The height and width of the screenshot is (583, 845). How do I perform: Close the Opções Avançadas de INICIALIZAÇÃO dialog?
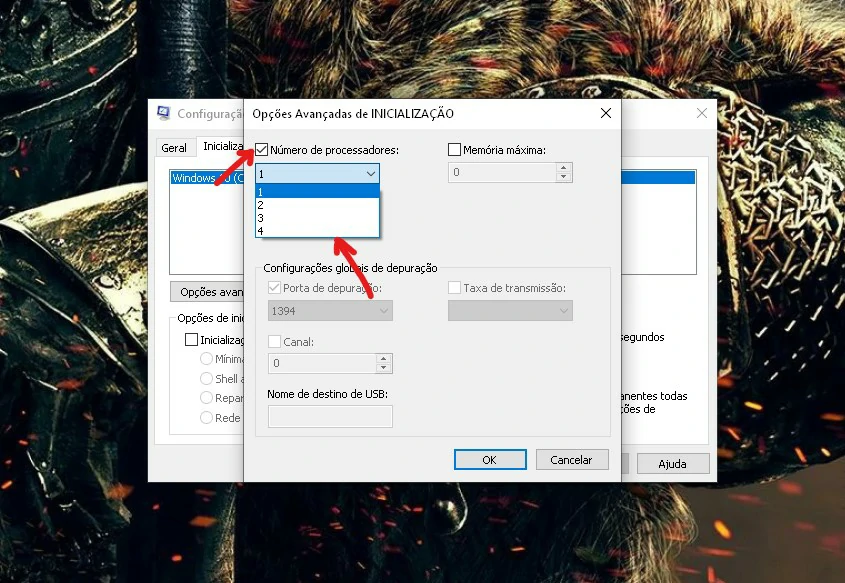click(x=606, y=113)
